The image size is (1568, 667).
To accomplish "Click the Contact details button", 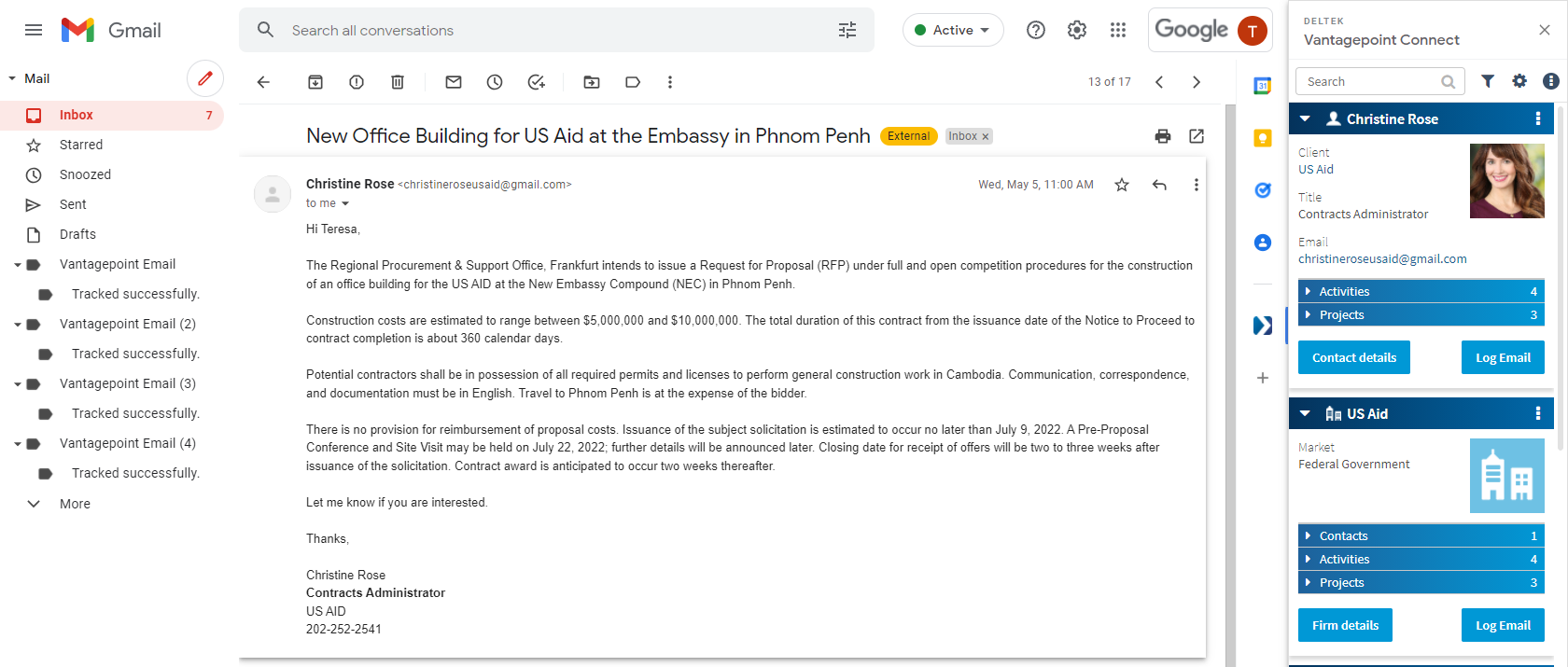I will coord(1354,357).
